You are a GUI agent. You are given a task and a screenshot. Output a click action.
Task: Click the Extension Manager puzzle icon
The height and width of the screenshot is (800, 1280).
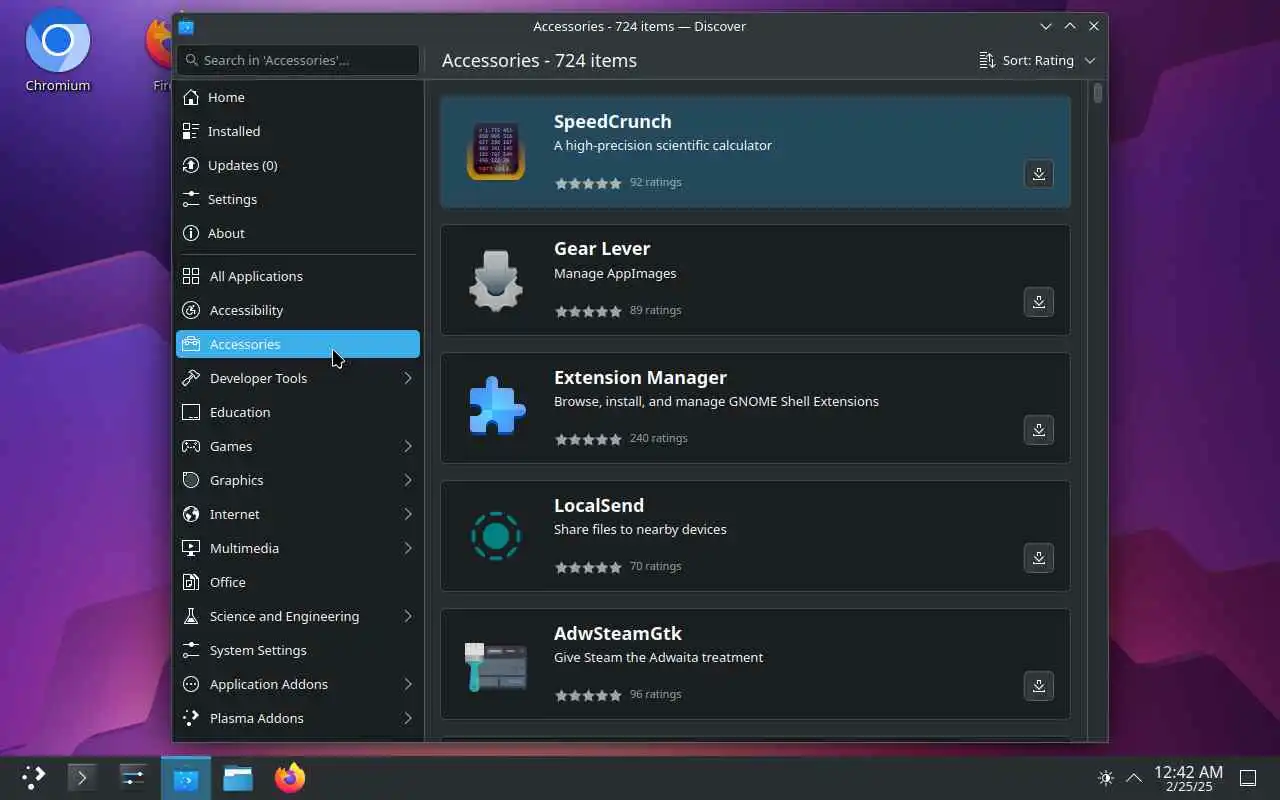(x=496, y=407)
